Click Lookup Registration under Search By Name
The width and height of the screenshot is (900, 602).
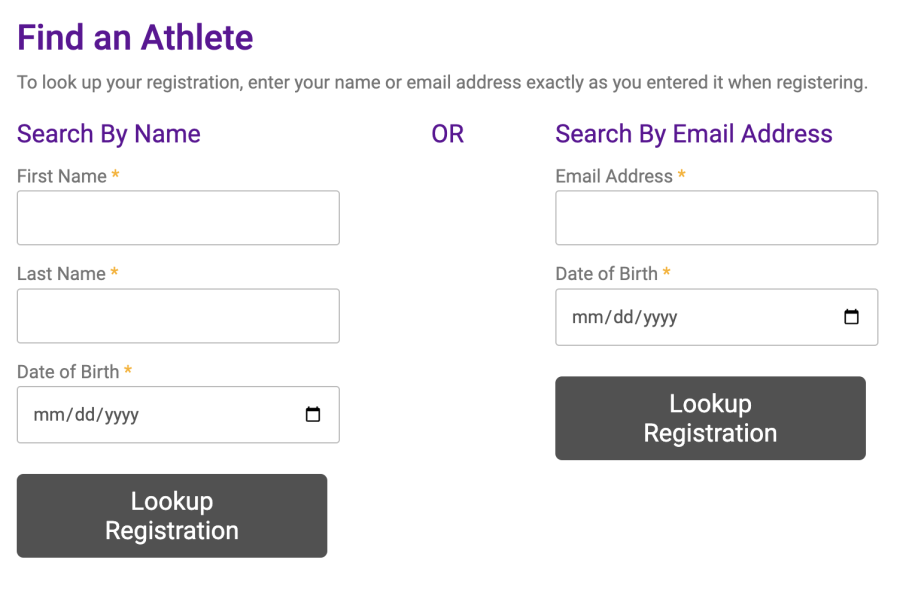point(172,516)
